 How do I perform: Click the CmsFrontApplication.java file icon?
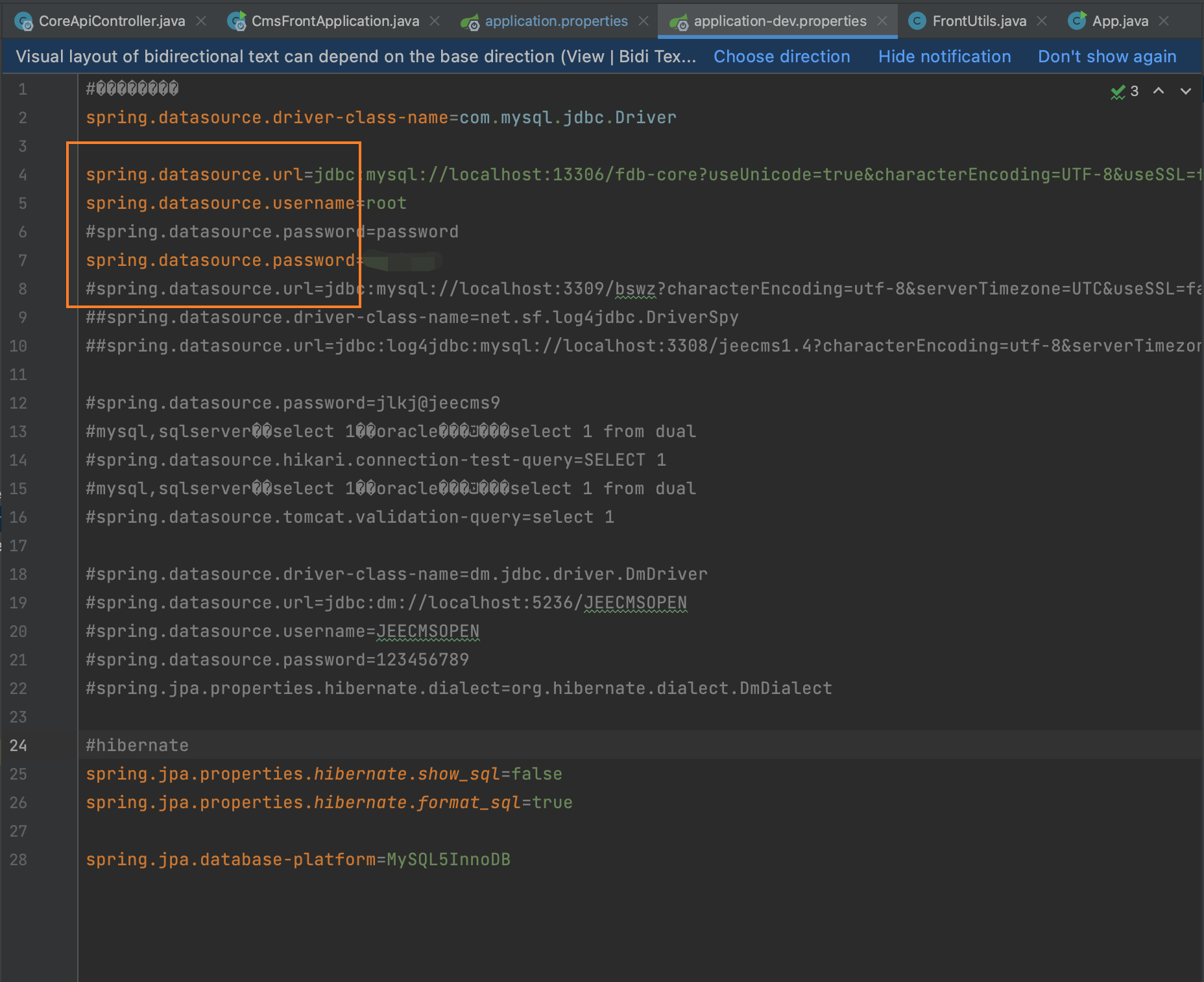[x=237, y=22]
